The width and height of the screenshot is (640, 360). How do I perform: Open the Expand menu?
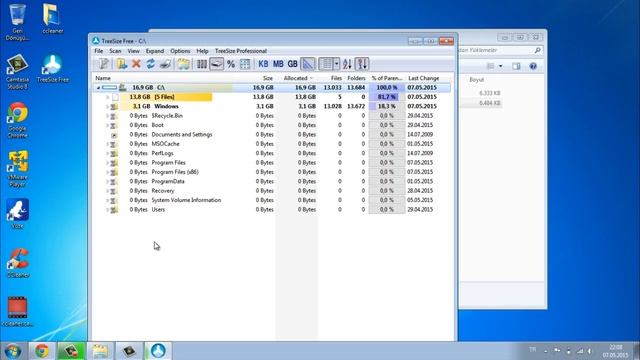click(155, 51)
